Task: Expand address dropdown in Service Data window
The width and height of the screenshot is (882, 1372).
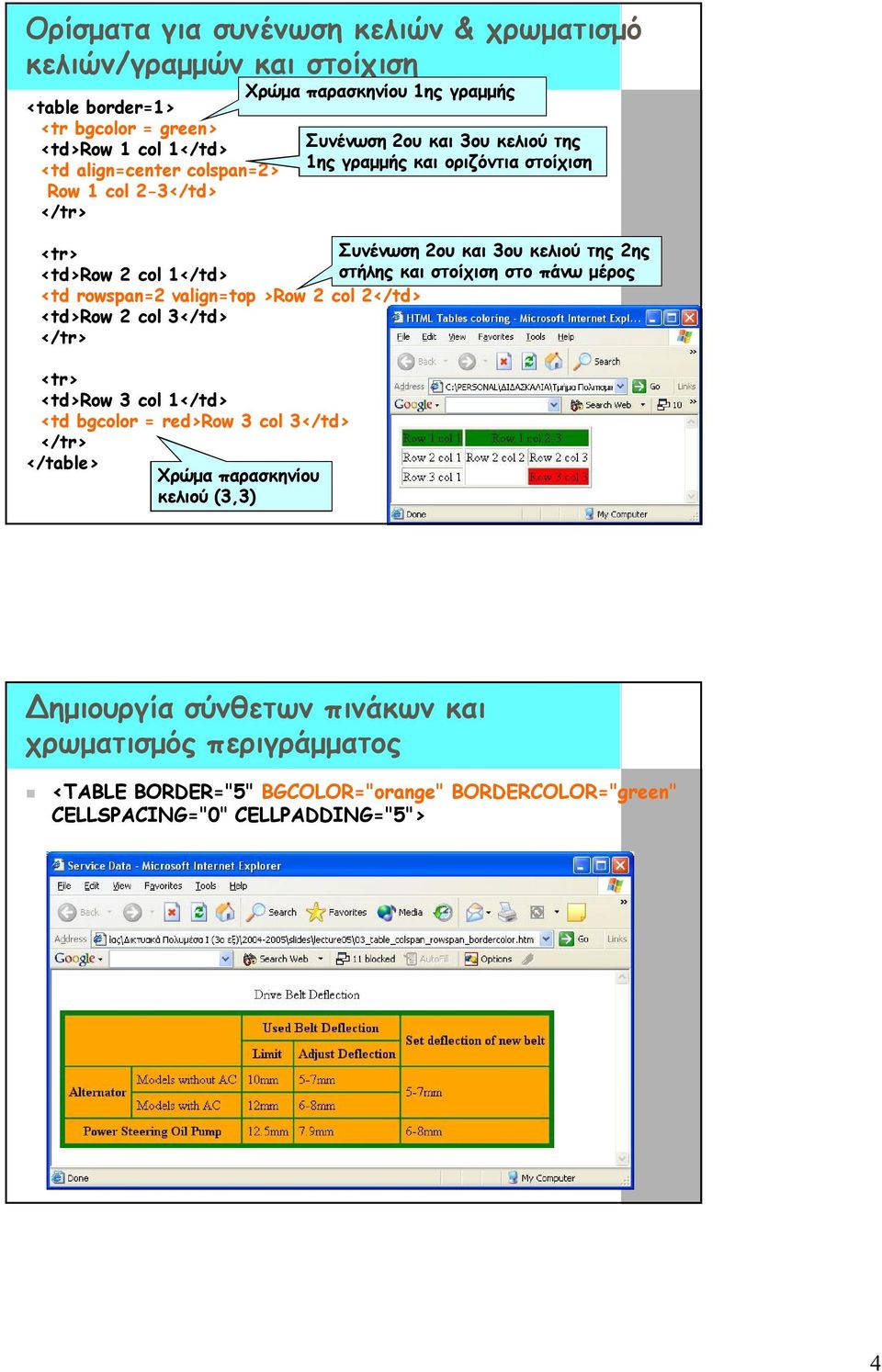Action: click(x=546, y=939)
